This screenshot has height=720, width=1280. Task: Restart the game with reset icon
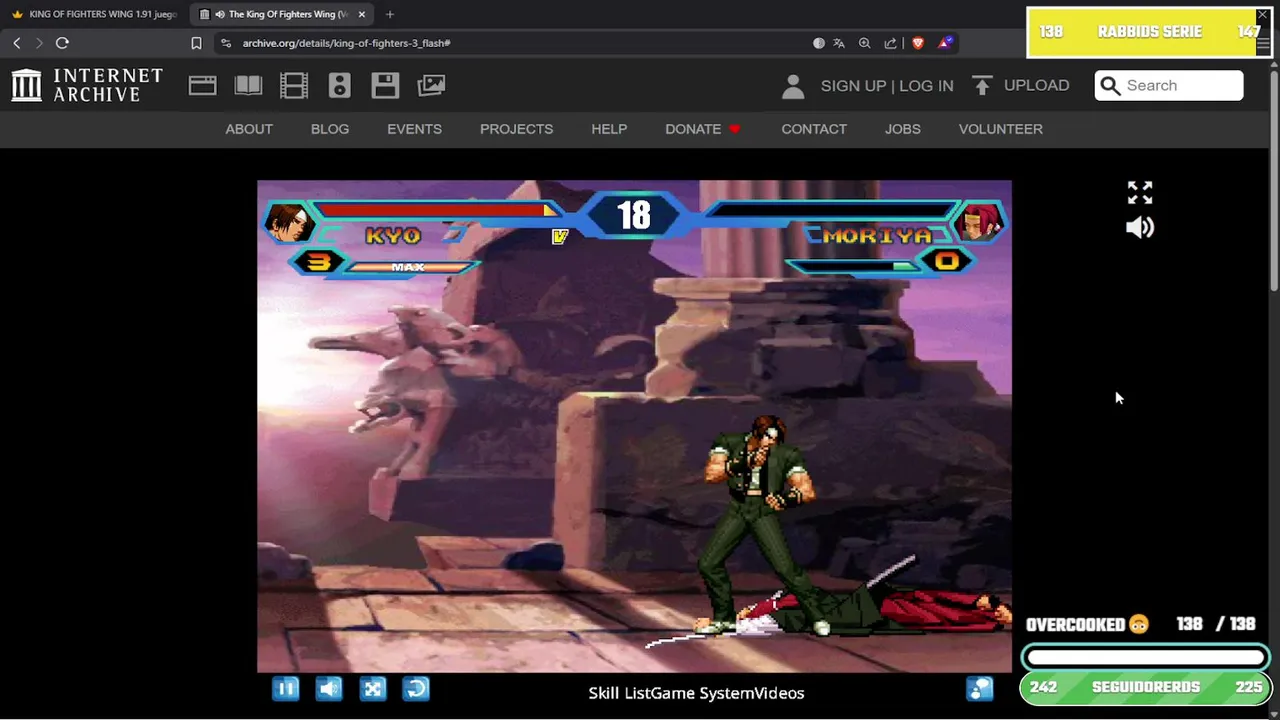[x=416, y=688]
